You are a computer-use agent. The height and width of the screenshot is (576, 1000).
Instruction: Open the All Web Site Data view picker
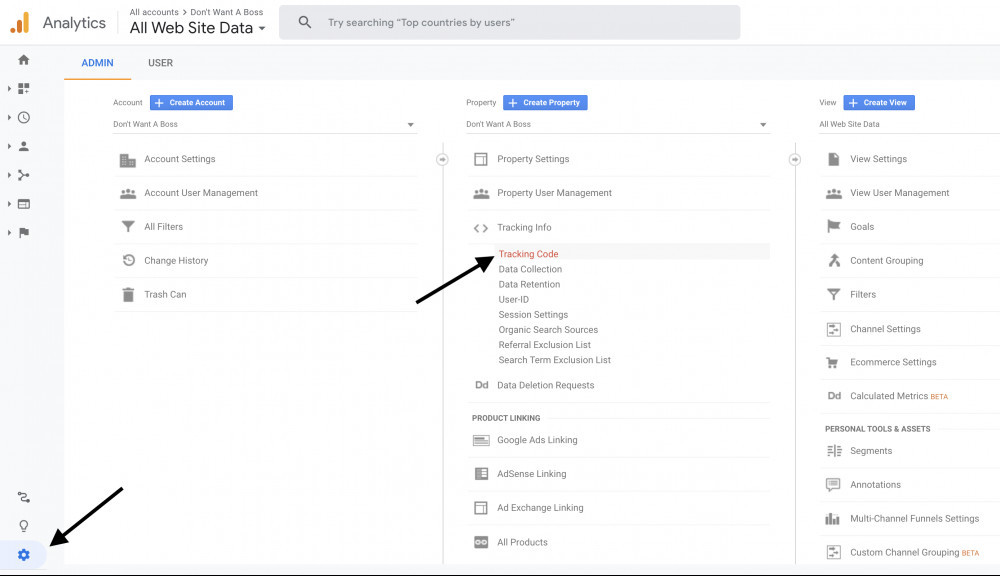click(198, 28)
